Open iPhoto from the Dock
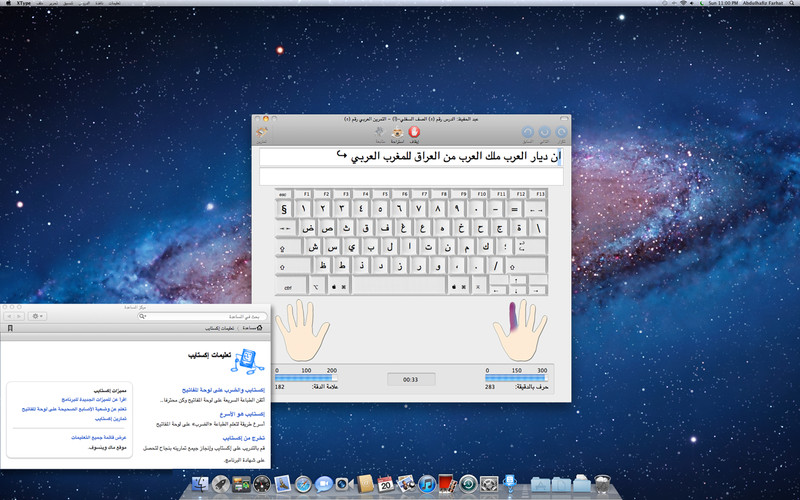Image resolution: width=800 pixels, height=500 pixels. (x=406, y=484)
